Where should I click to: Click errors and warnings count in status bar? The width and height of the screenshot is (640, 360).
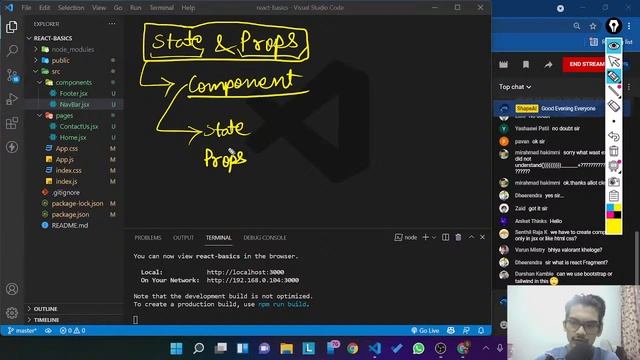tap(73, 331)
